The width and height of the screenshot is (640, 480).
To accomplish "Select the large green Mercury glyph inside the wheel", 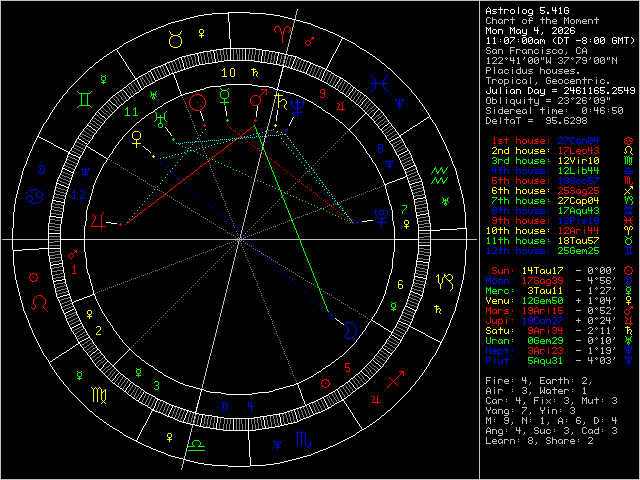I will tap(224, 96).
